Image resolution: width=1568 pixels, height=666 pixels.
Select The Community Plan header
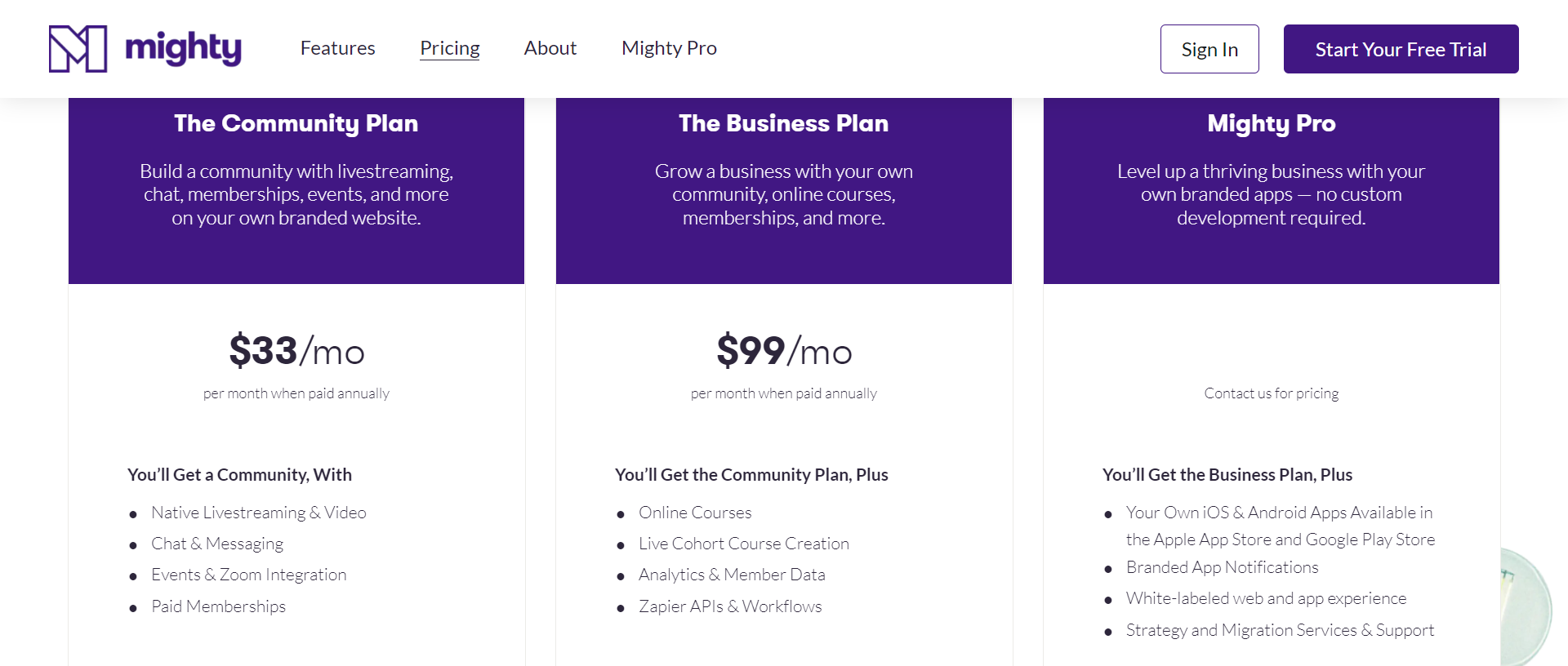296,123
